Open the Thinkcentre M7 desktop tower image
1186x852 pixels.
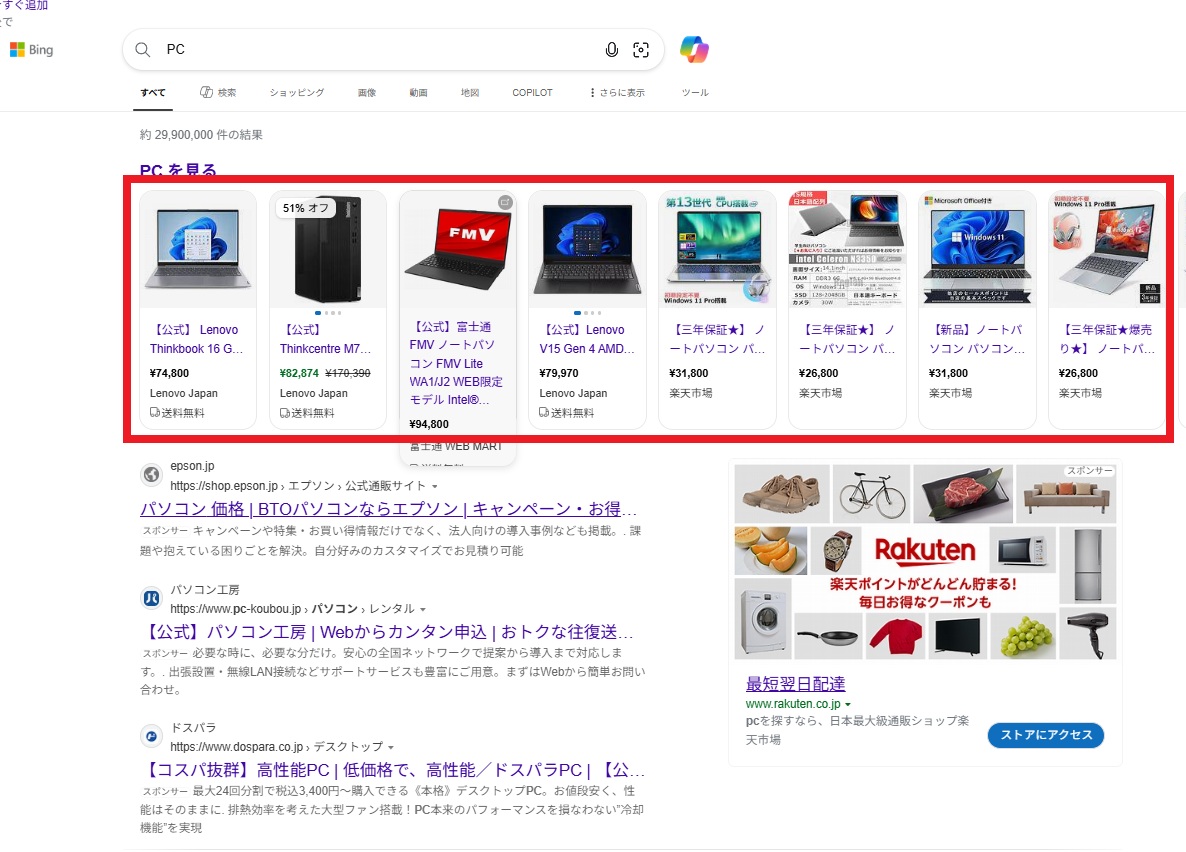tap(328, 249)
